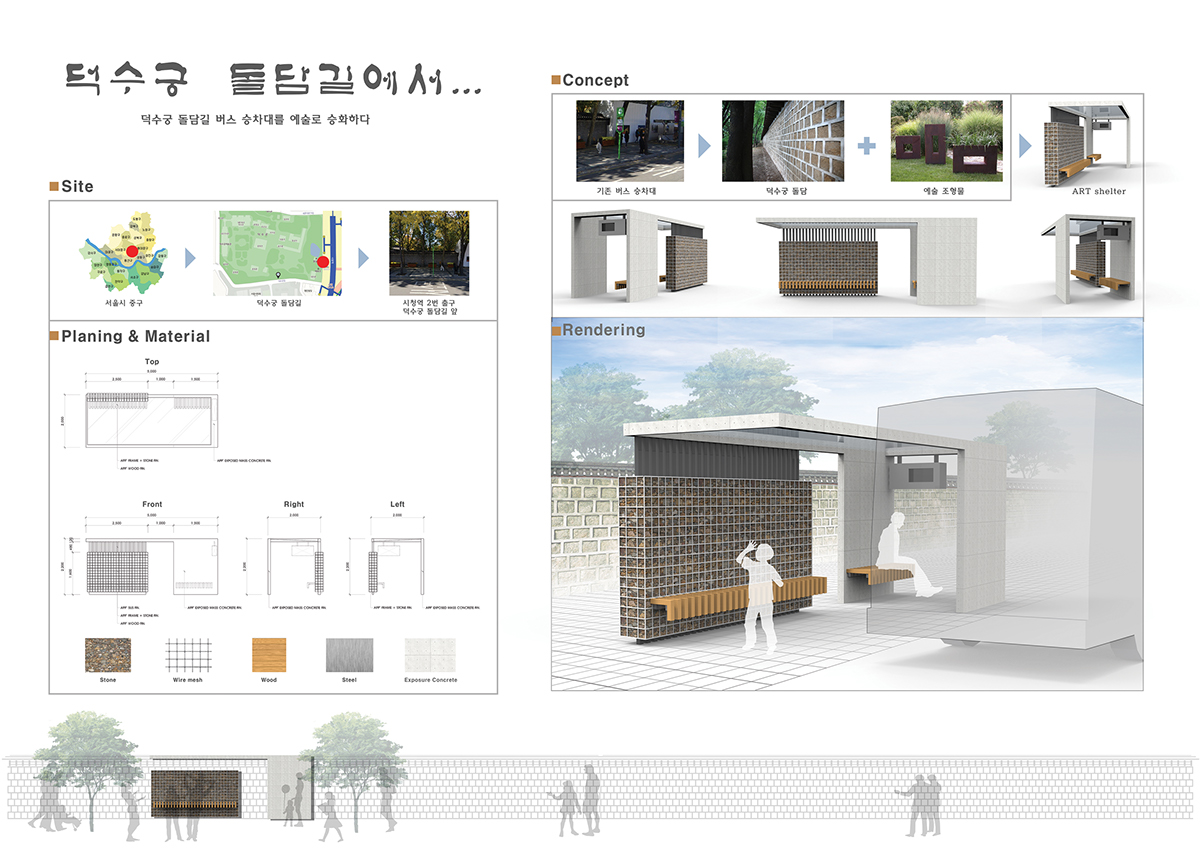Click the Top plan drawing label

coord(151,362)
